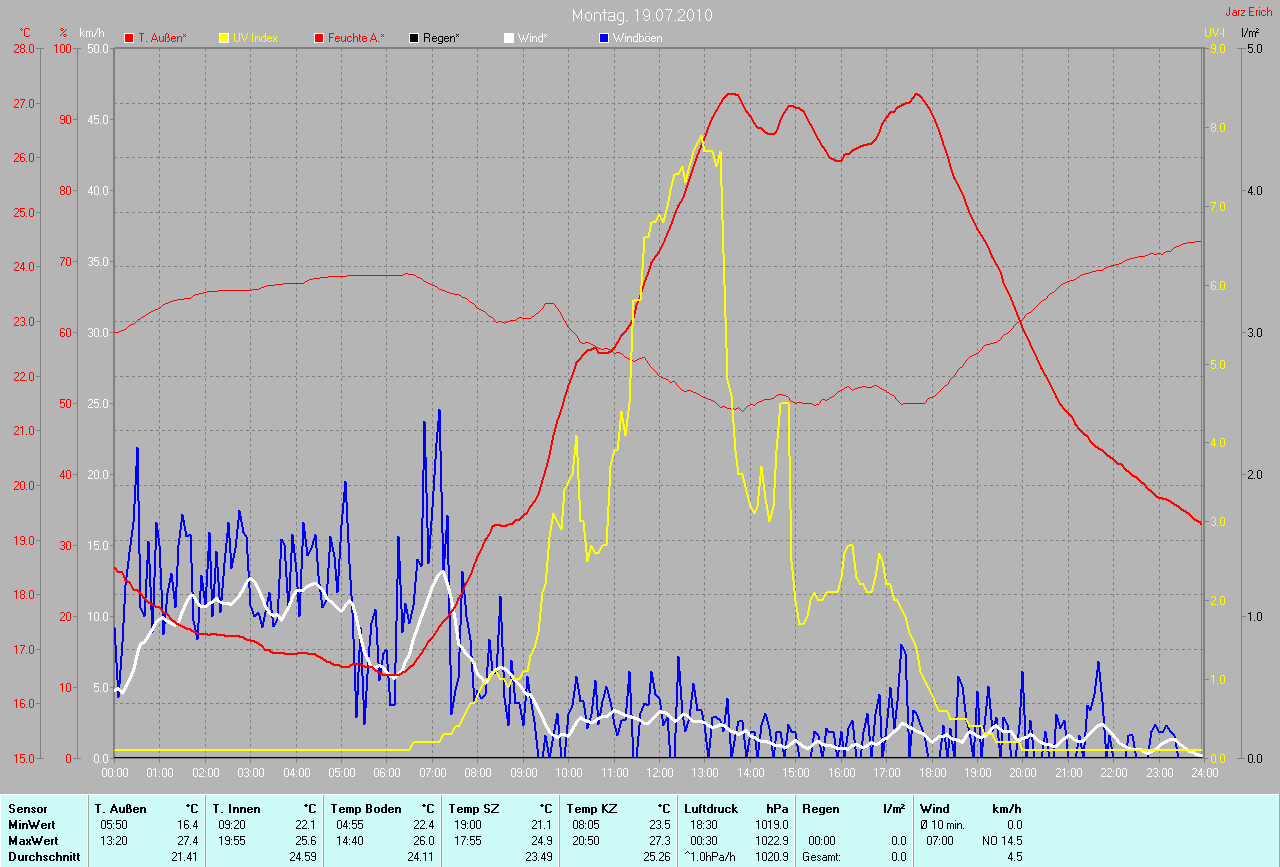Click the "100" tick on the % axis
1280x867 pixels.
coord(64,48)
